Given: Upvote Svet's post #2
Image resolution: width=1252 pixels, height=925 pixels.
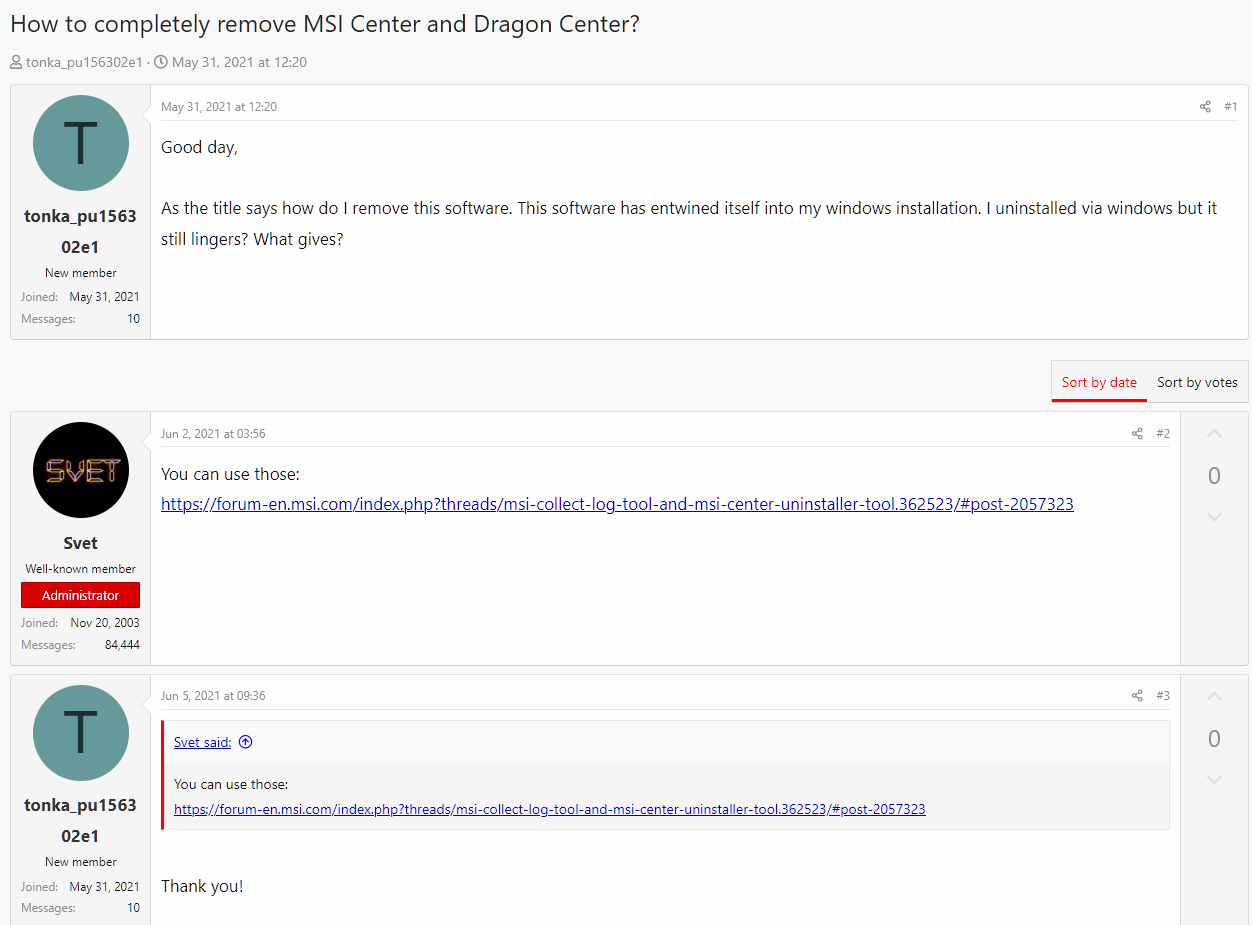Looking at the screenshot, I should 1214,434.
